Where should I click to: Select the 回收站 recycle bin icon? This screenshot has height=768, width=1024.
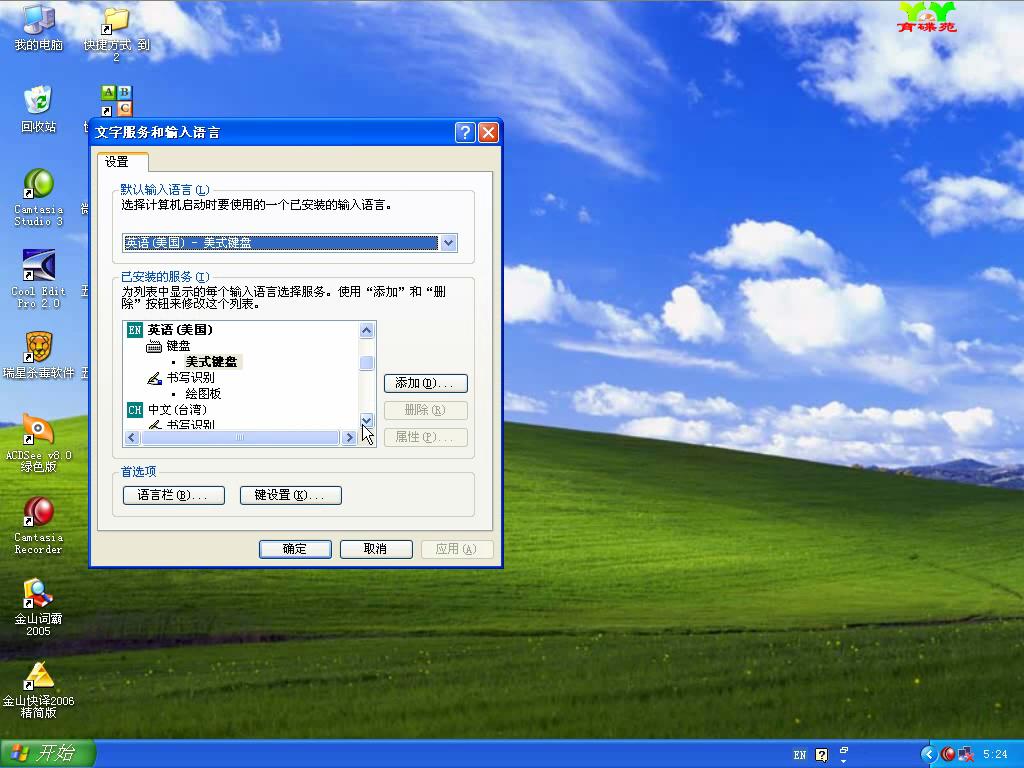tap(39, 108)
